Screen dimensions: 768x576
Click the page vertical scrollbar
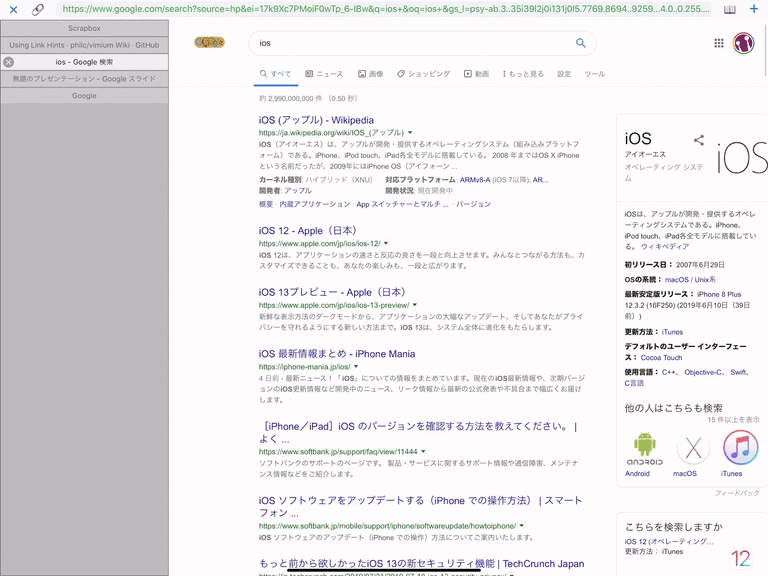pyautogui.click(x=766, y=49)
